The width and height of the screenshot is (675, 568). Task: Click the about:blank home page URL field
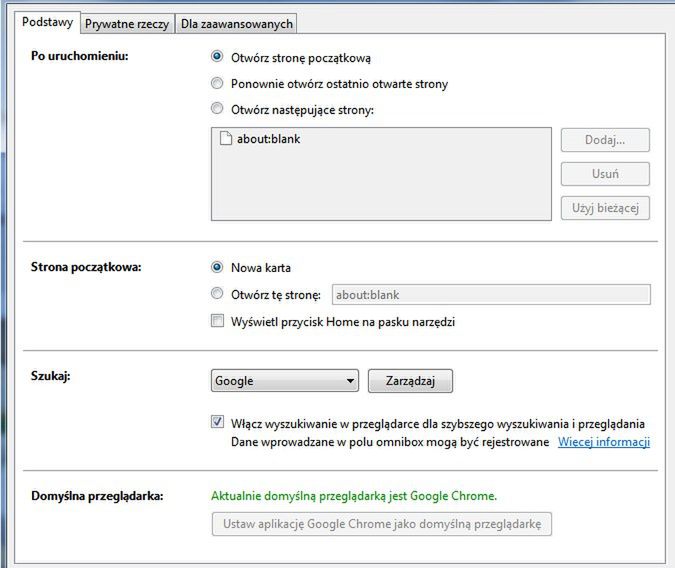point(491,295)
